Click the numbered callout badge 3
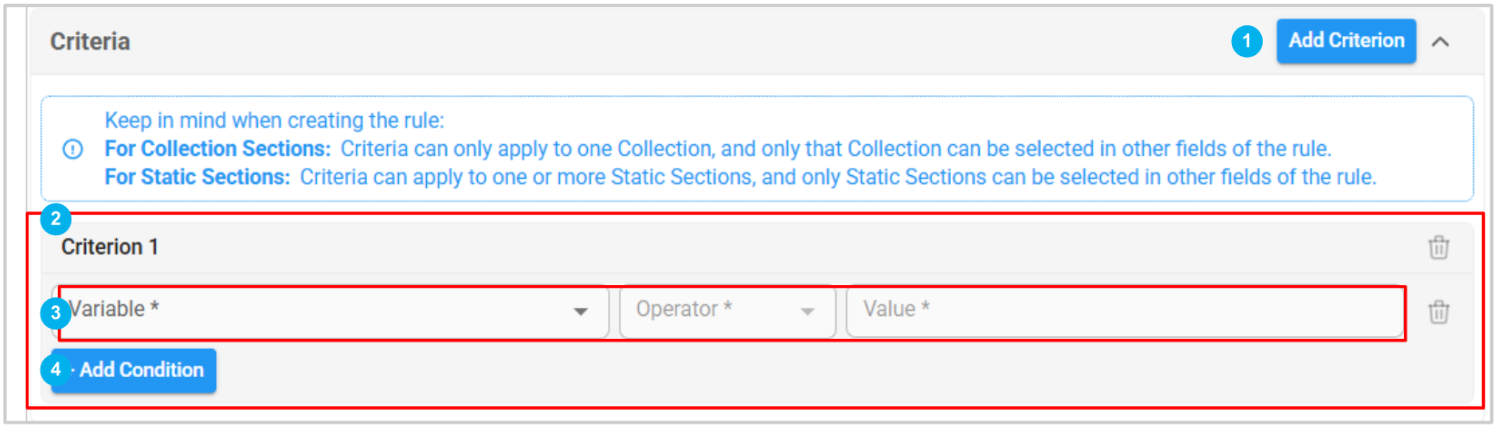The image size is (1497, 427). [56, 313]
